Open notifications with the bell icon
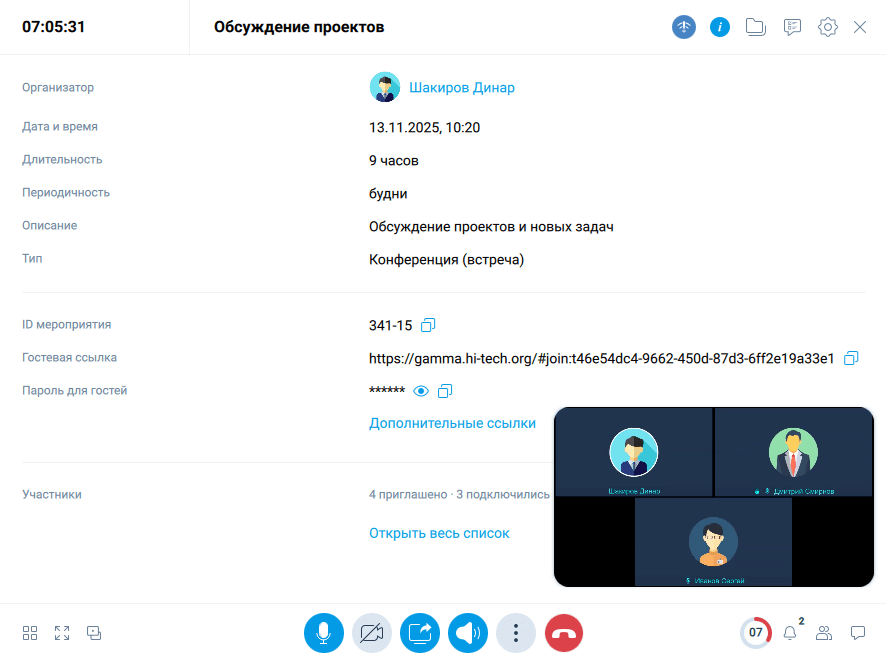Image resolution: width=886 pixels, height=659 pixels. (x=789, y=632)
